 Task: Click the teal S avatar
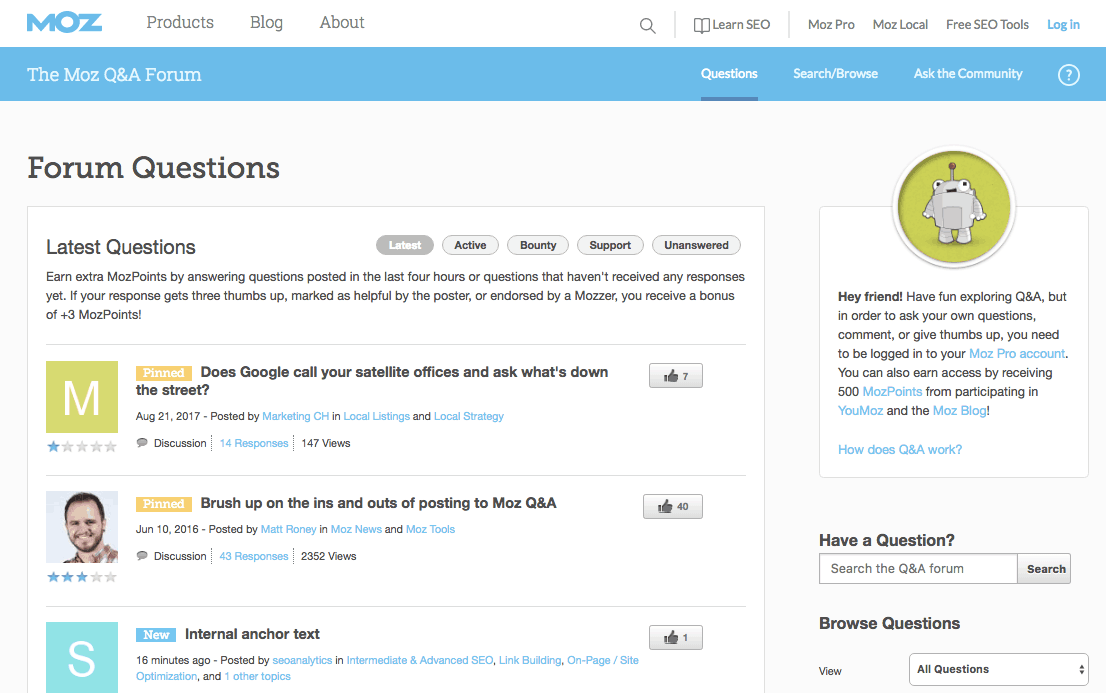tap(82, 657)
